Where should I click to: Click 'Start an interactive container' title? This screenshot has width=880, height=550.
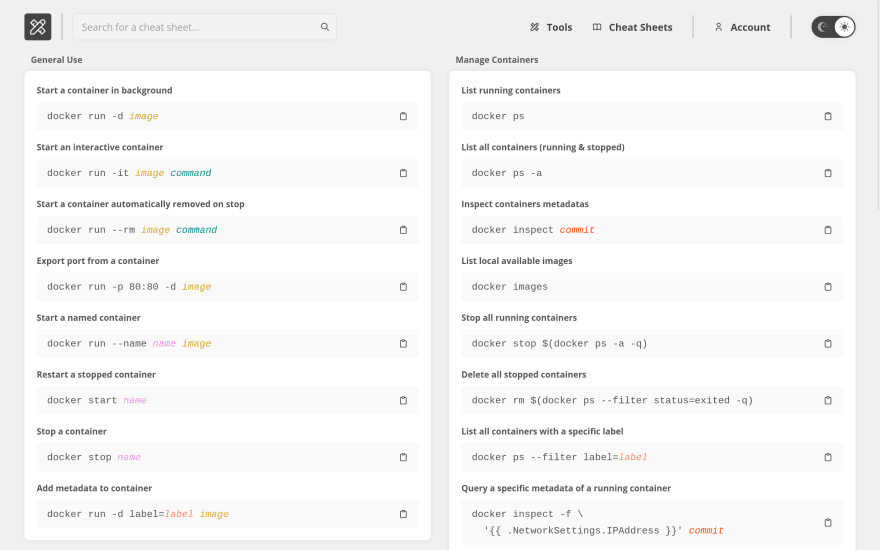click(x=100, y=147)
